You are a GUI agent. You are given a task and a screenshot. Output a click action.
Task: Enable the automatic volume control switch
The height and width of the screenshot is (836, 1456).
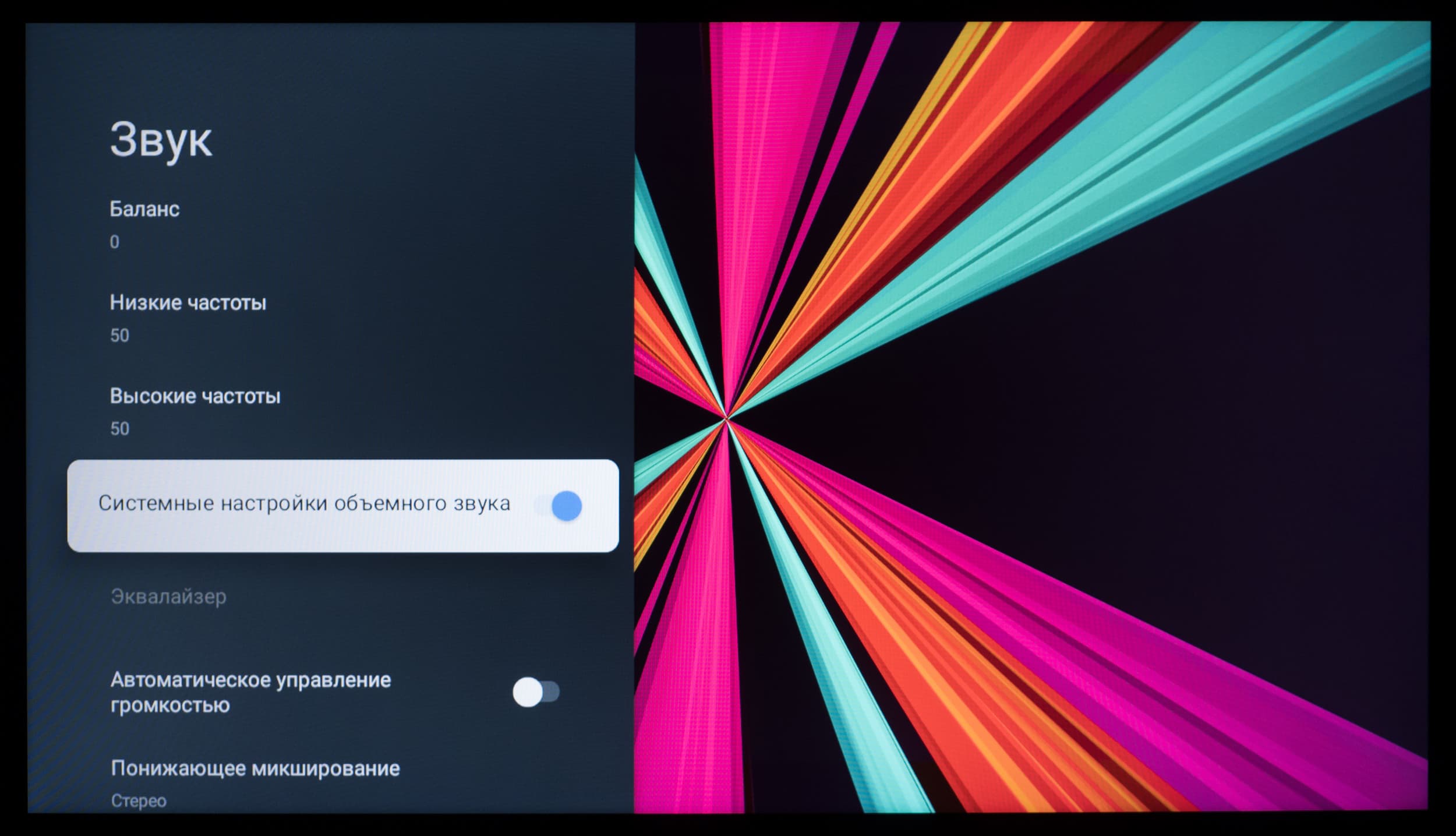pos(536,692)
